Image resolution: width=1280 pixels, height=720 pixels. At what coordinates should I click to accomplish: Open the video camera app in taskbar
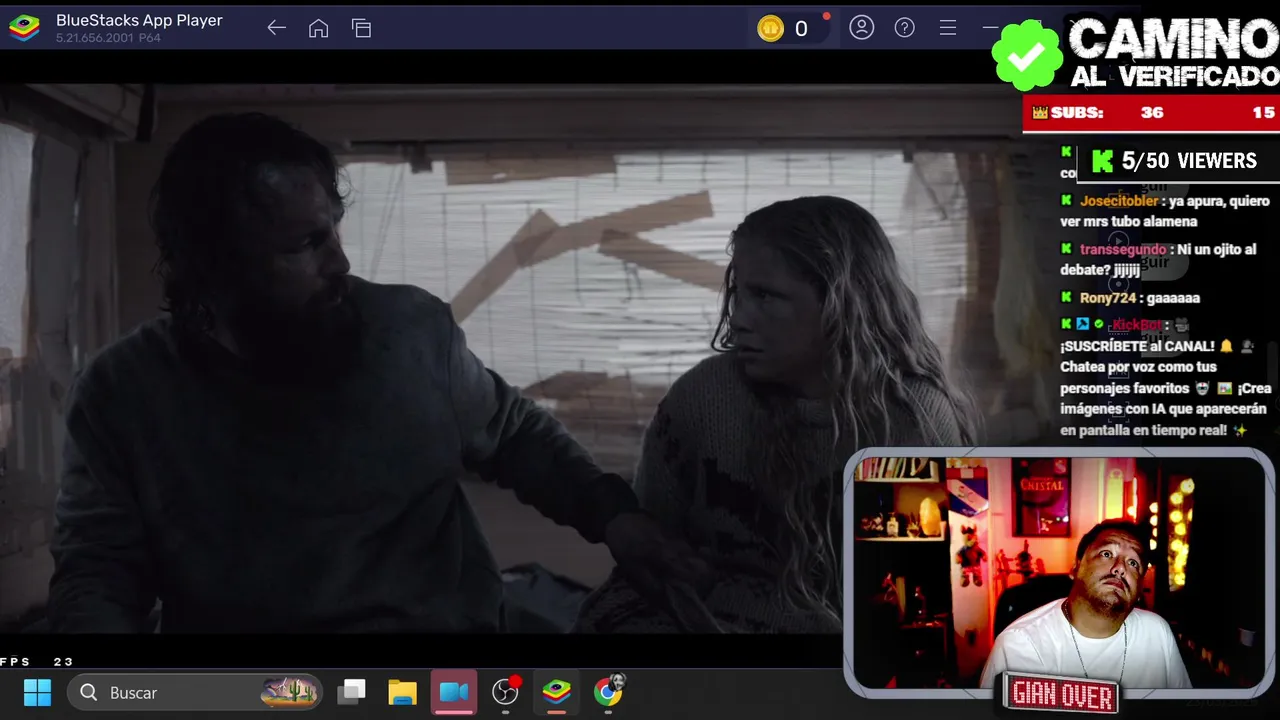tap(454, 692)
